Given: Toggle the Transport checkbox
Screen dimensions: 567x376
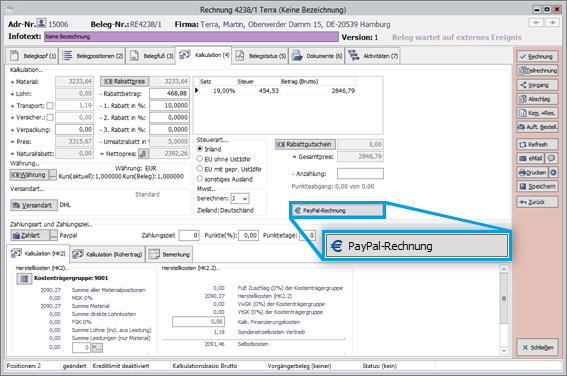Looking at the screenshot, I should (x=50, y=106).
